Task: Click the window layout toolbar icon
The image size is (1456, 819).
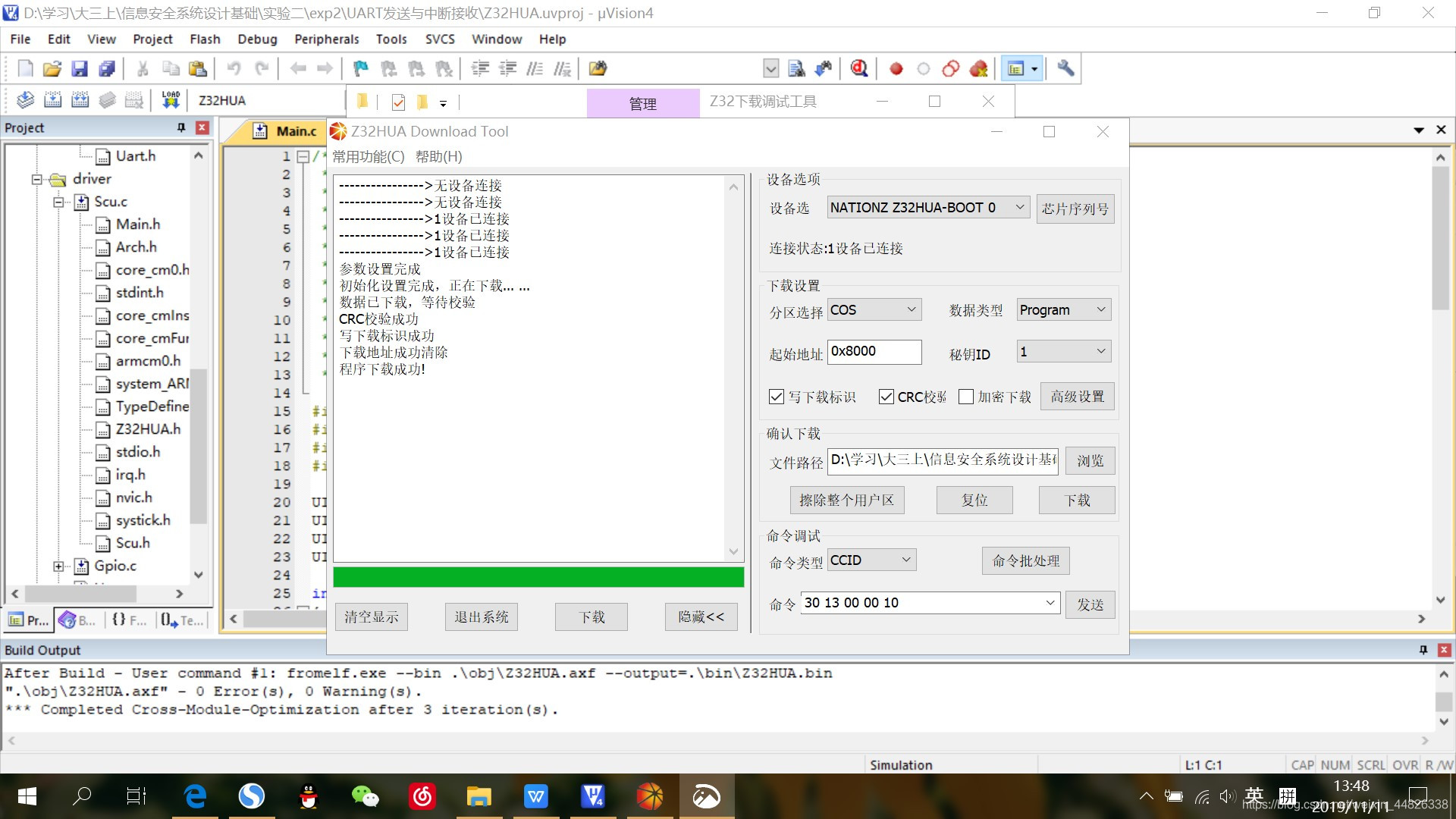Action: pyautogui.click(x=1015, y=69)
